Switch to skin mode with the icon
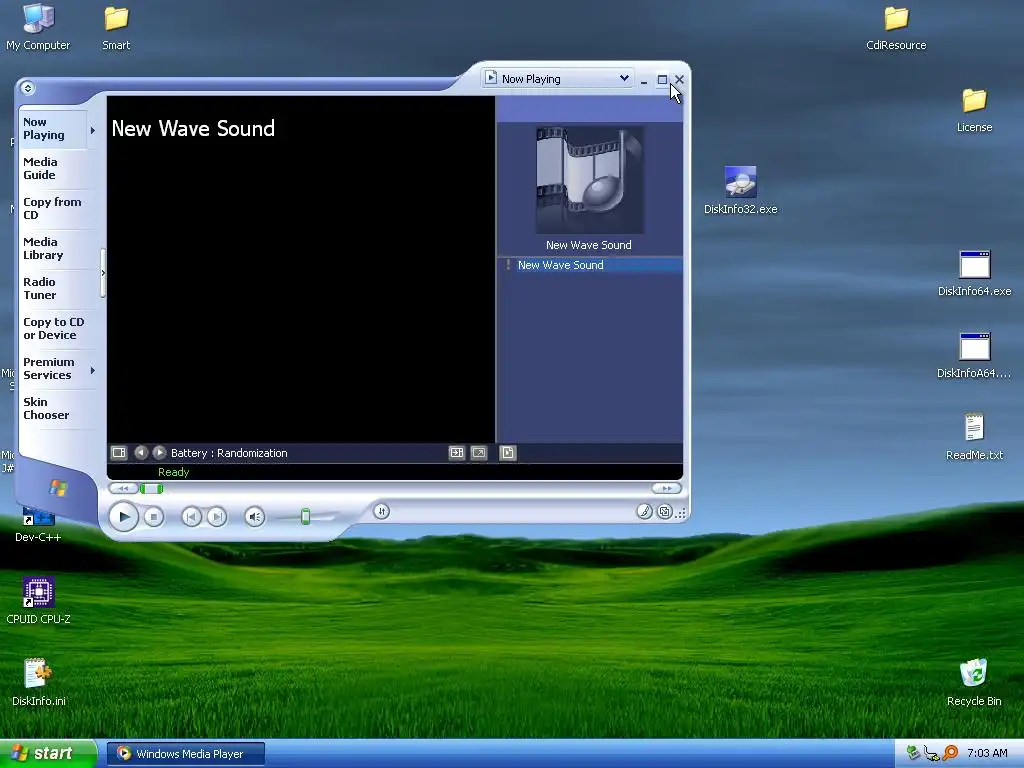 [664, 511]
